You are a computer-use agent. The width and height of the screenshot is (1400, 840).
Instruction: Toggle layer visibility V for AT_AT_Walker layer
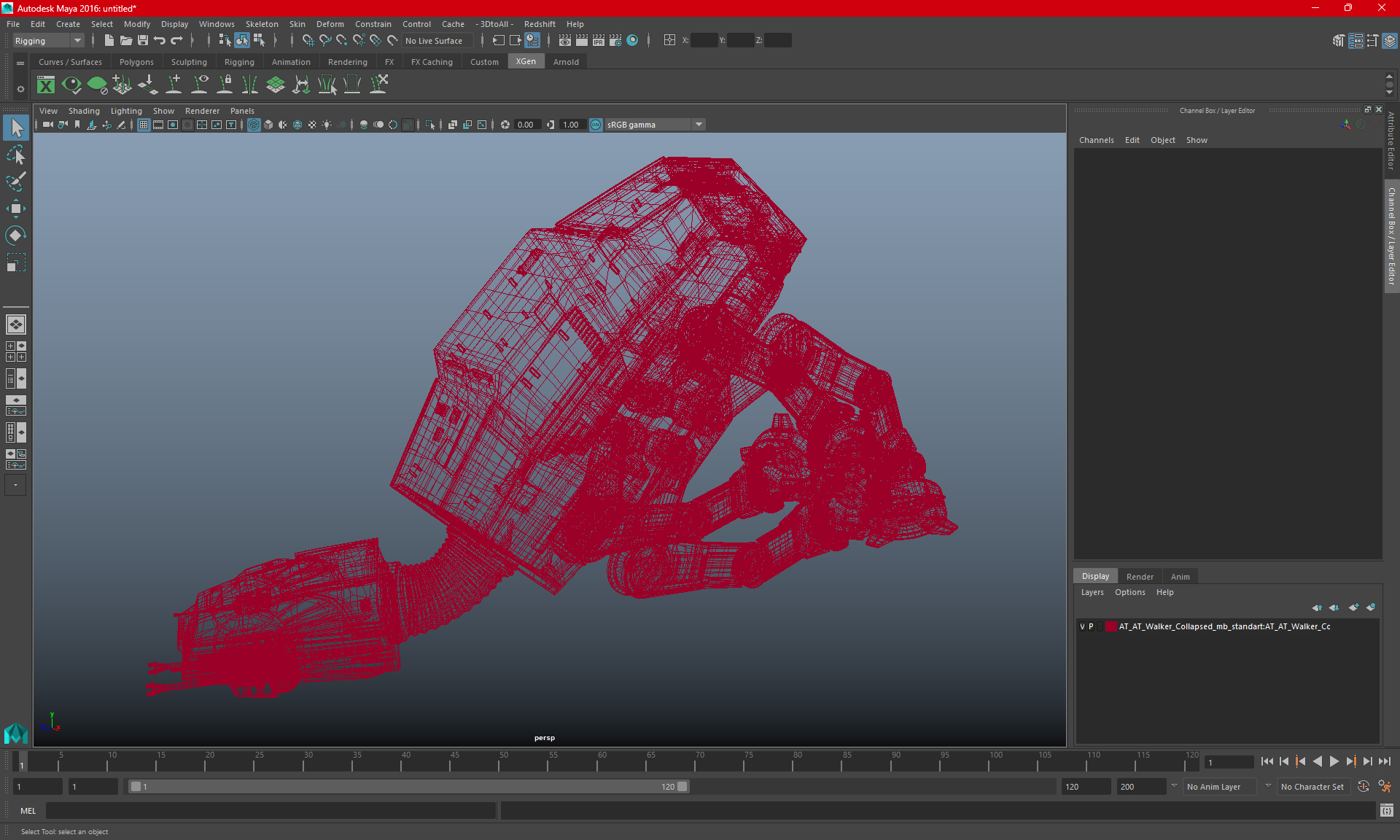[1082, 626]
